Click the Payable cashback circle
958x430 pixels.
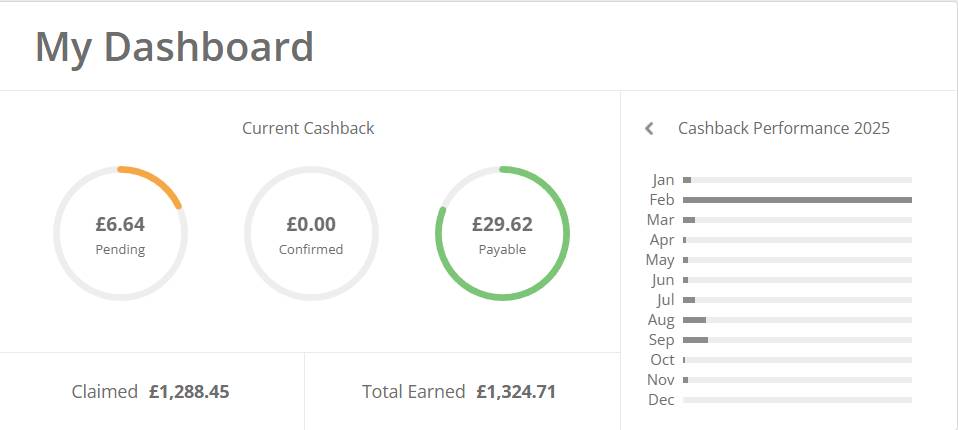pyautogui.click(x=502, y=233)
